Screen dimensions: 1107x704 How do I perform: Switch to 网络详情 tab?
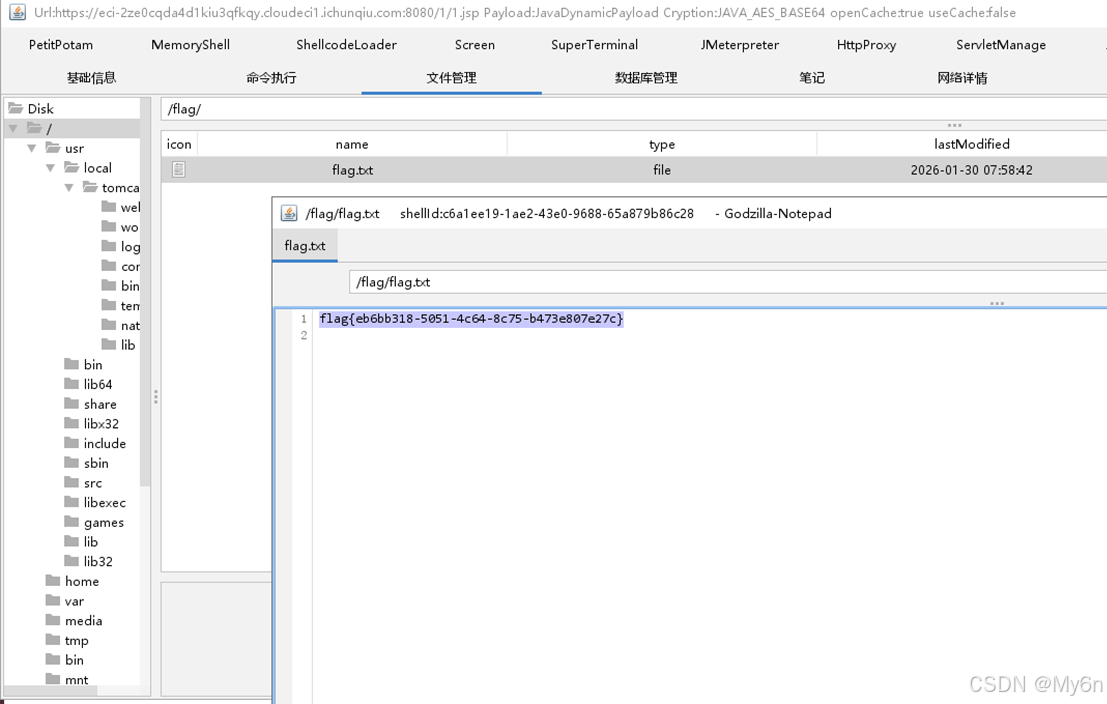962,78
